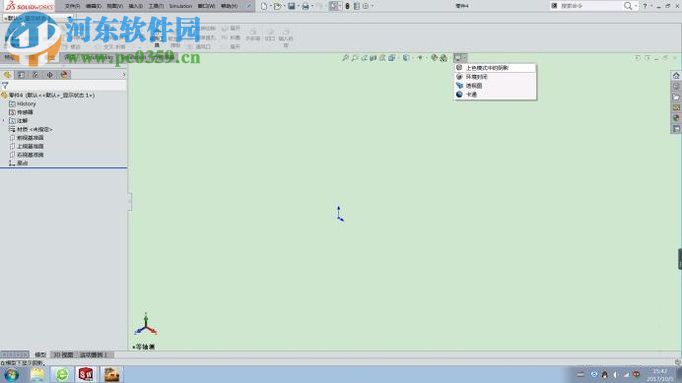682x383 pixels.
Task: Click the Zoom to Fit icon
Action: point(345,58)
